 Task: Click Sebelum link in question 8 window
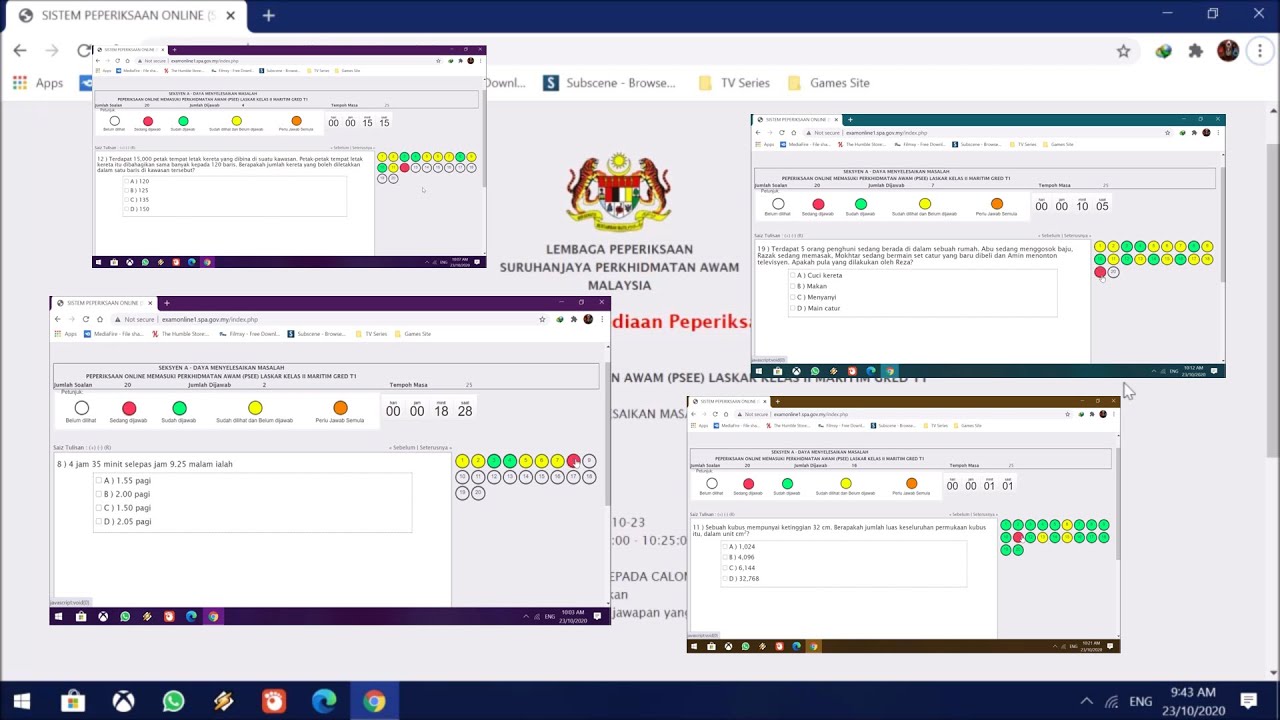coord(403,448)
